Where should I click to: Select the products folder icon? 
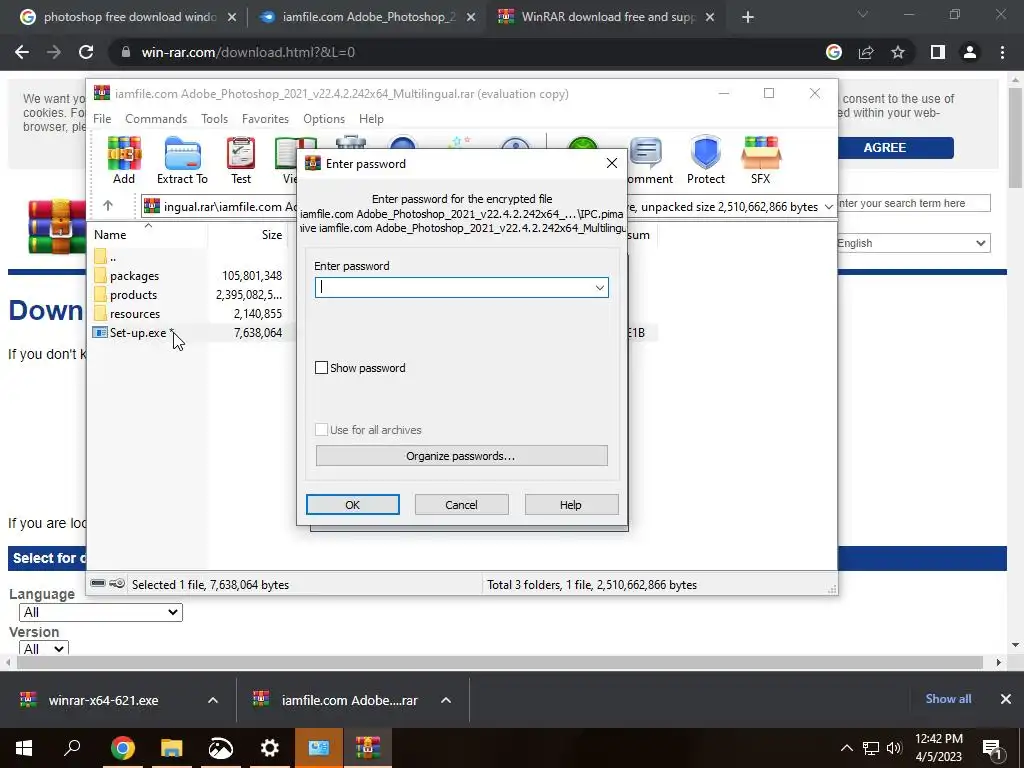[x=100, y=295]
